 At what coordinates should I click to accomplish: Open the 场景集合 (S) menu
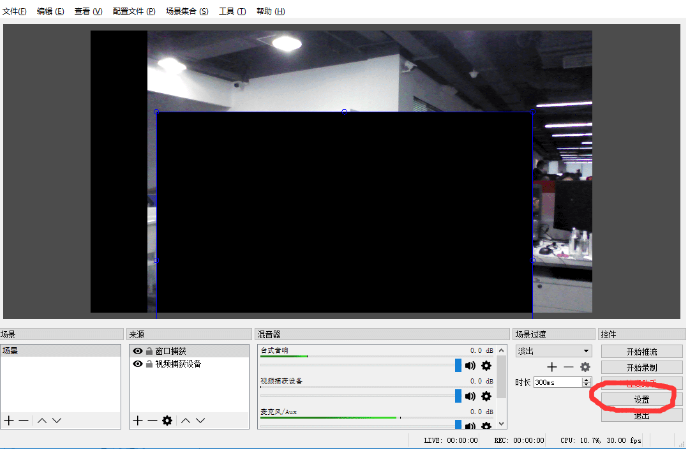coord(187,11)
